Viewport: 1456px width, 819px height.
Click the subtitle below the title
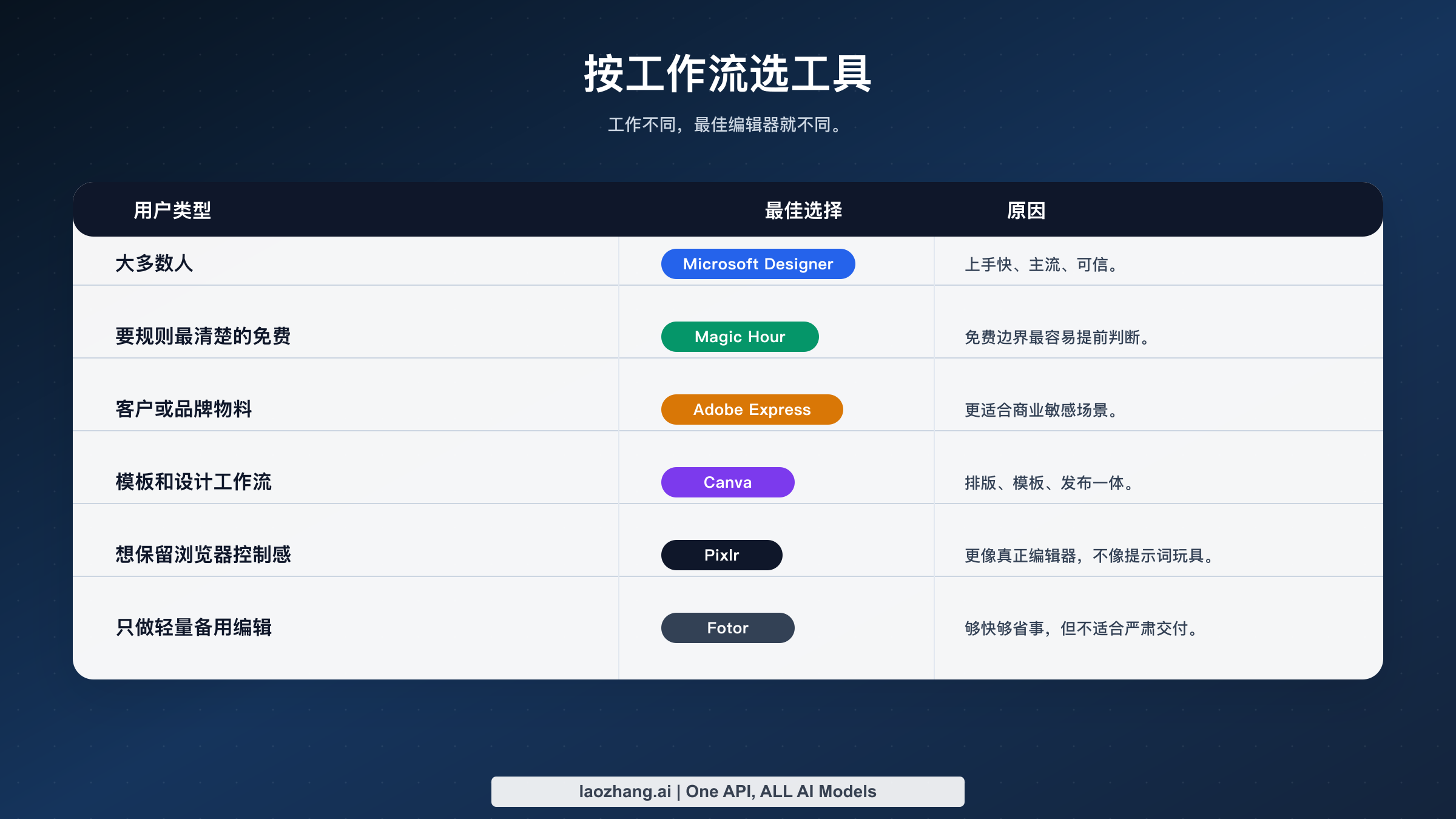click(x=726, y=126)
